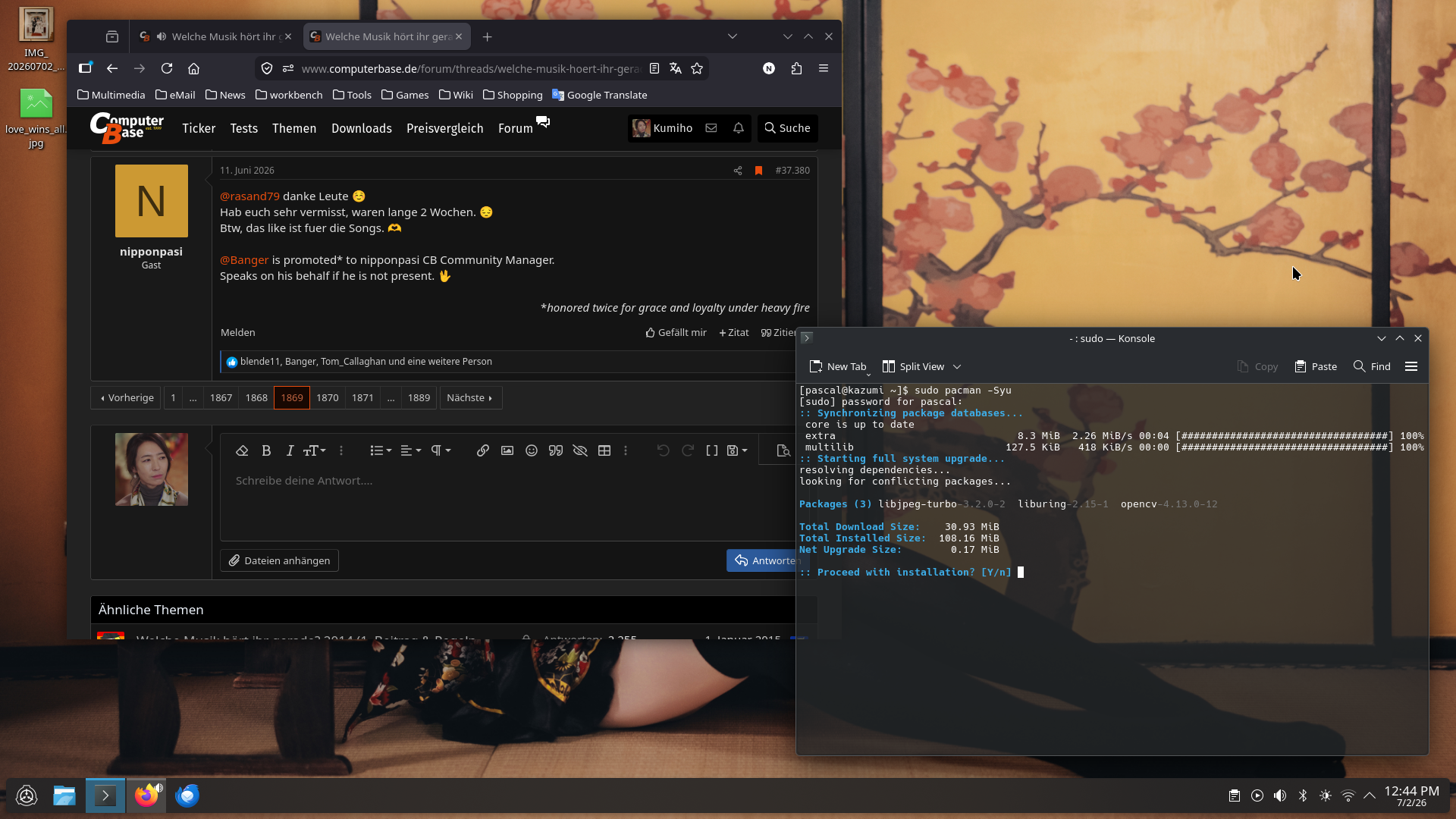Click the insert image icon in editor

pos(507,450)
